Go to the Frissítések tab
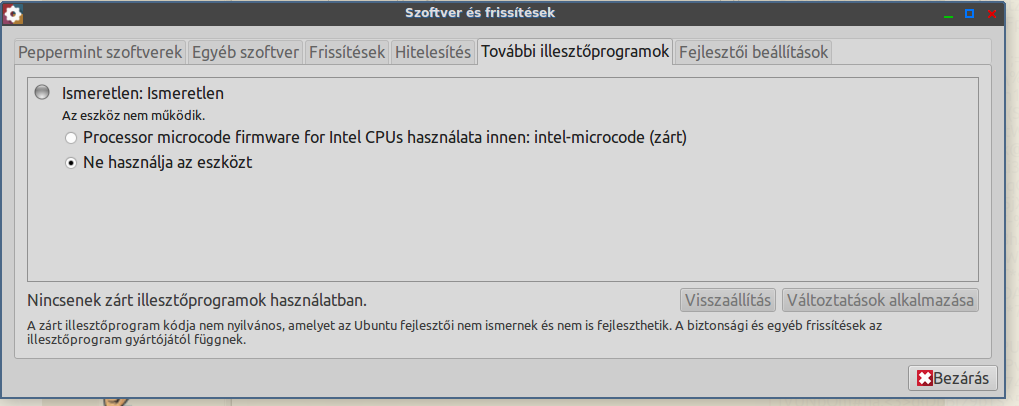This screenshot has width=1019, height=406. pyautogui.click(x=347, y=53)
